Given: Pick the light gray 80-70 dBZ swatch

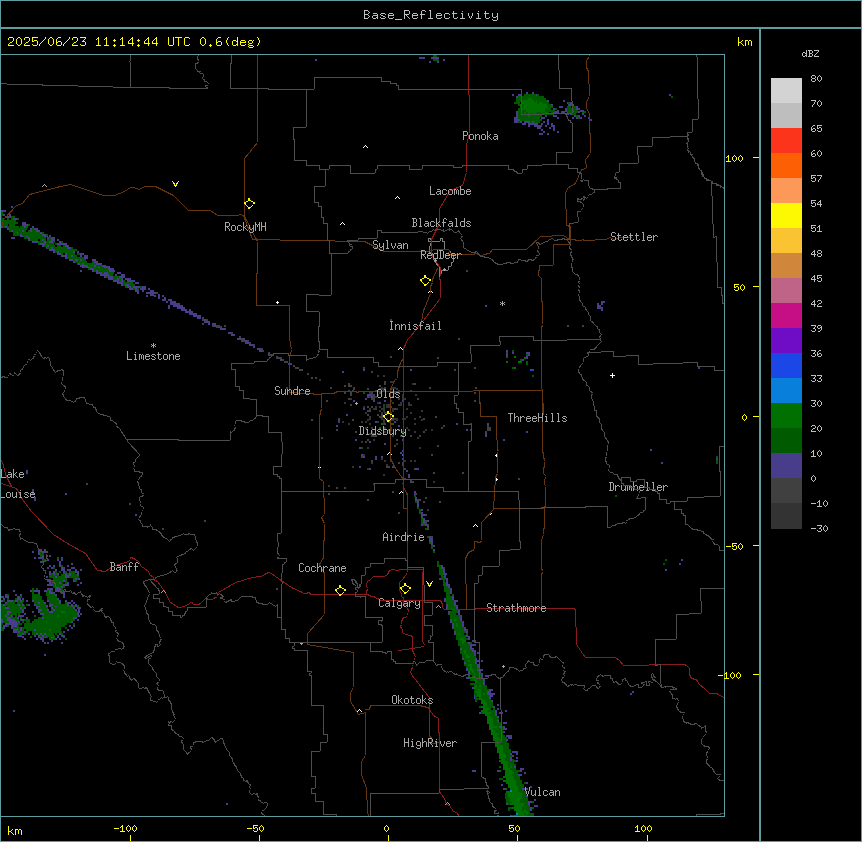Looking at the screenshot, I should click(x=786, y=90).
